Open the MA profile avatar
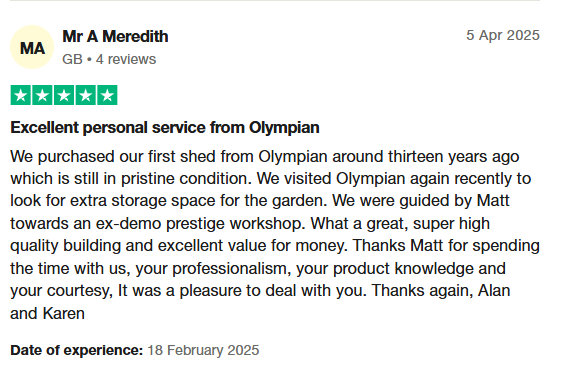This screenshot has height=379, width=563. point(32,47)
